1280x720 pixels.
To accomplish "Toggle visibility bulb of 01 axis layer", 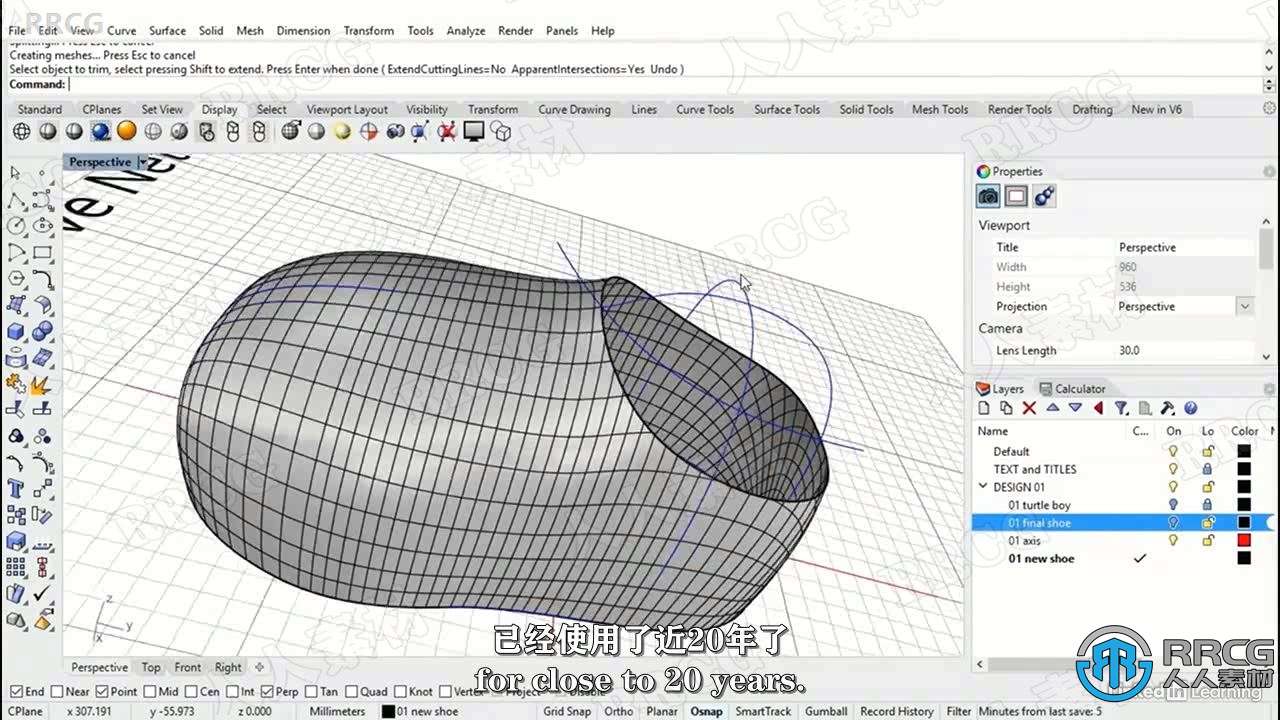I will click(x=1174, y=541).
